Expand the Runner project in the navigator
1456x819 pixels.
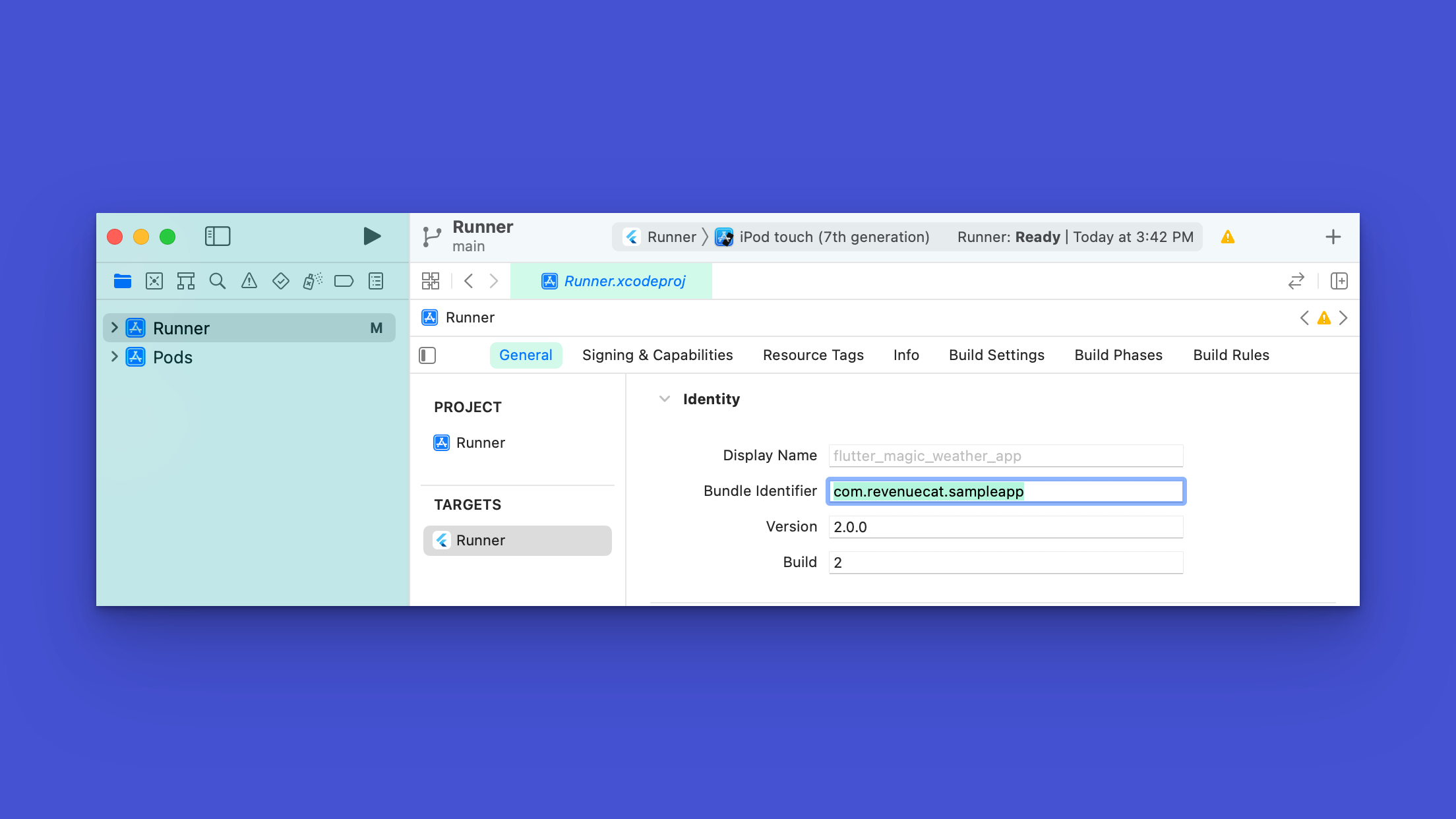(x=114, y=328)
